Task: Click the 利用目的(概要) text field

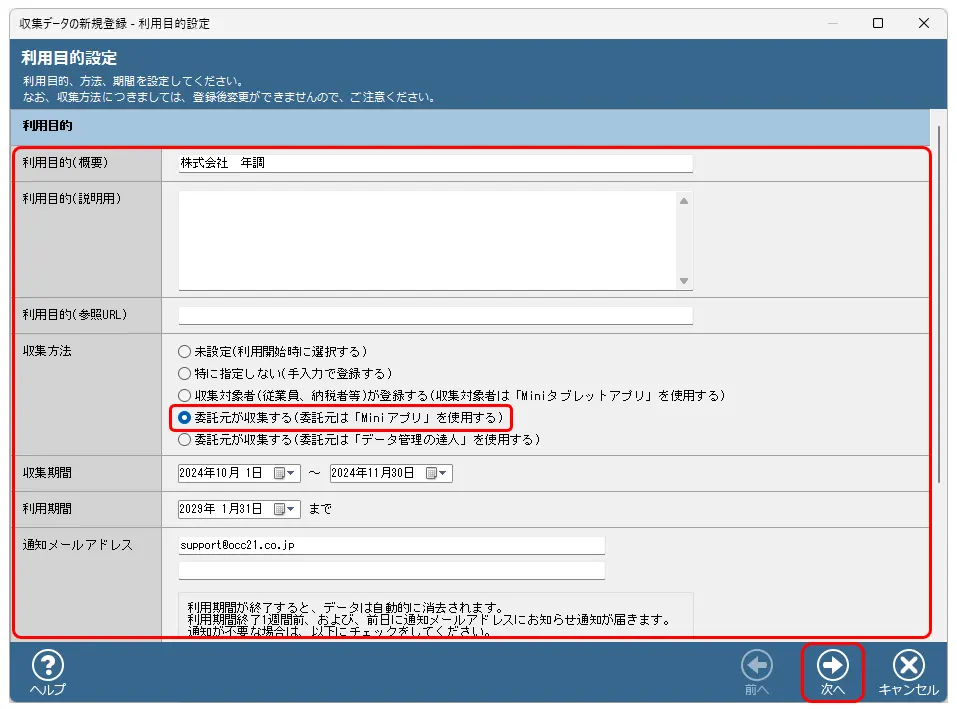Action: pyautogui.click(x=435, y=163)
